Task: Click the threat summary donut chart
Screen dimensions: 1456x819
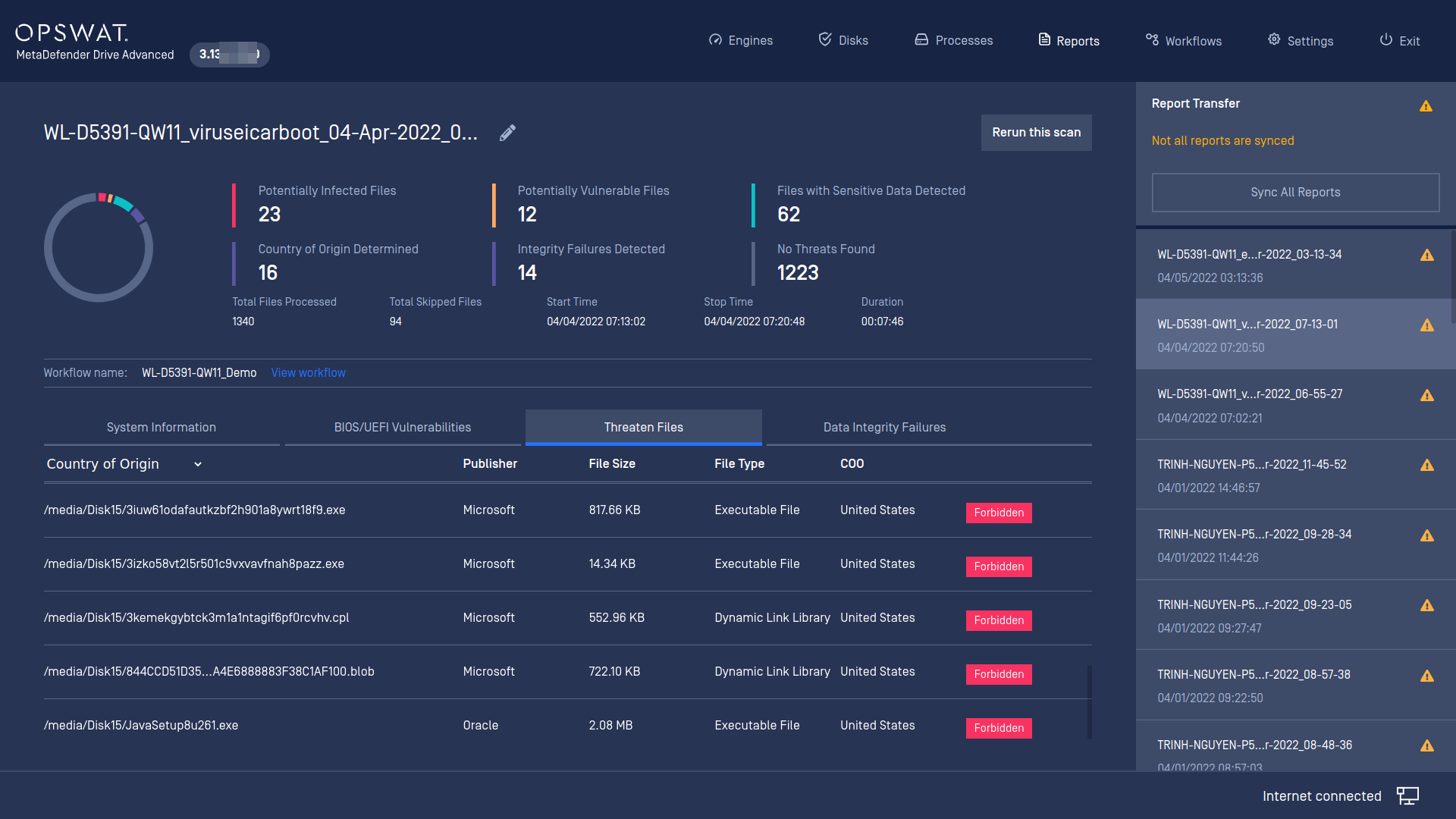Action: pos(99,247)
